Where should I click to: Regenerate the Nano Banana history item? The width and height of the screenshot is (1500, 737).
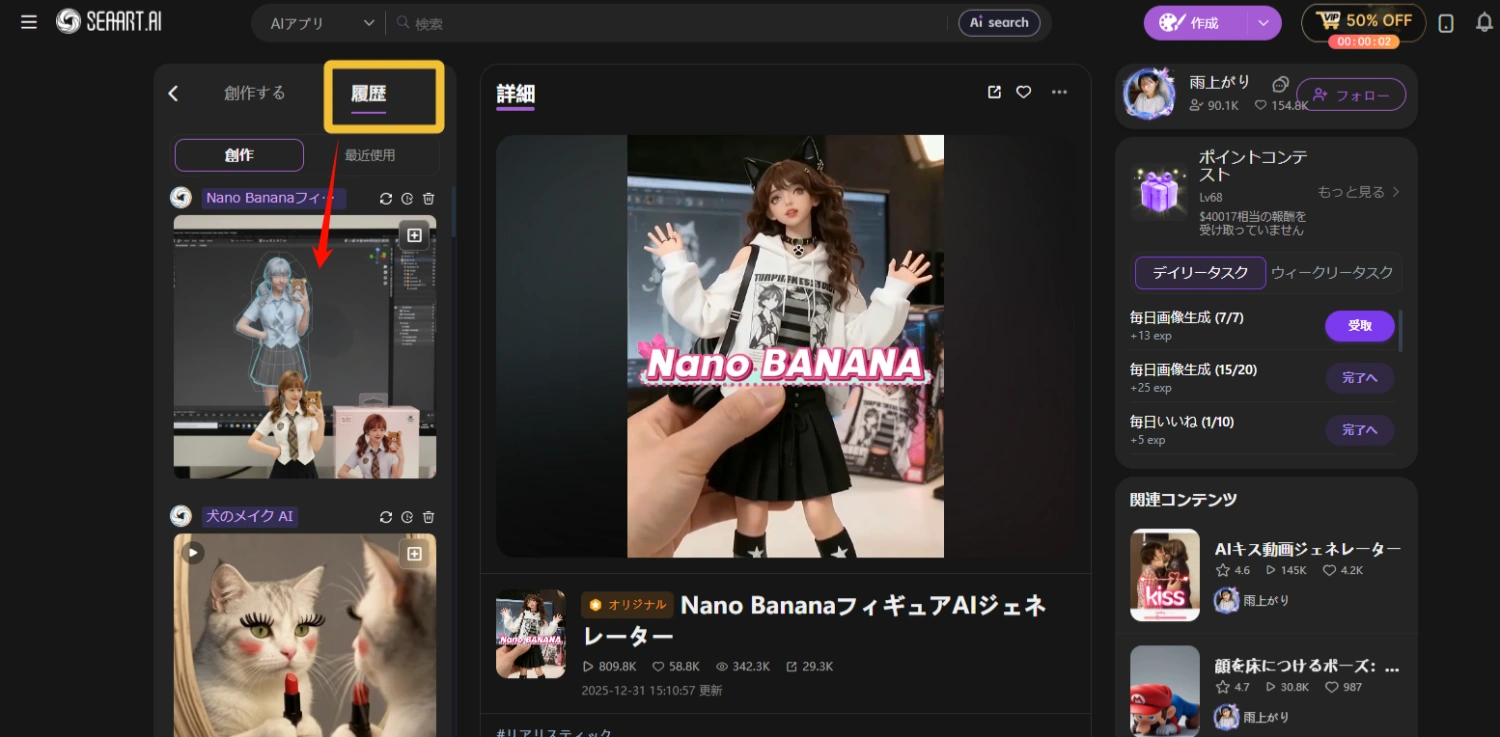(386, 198)
